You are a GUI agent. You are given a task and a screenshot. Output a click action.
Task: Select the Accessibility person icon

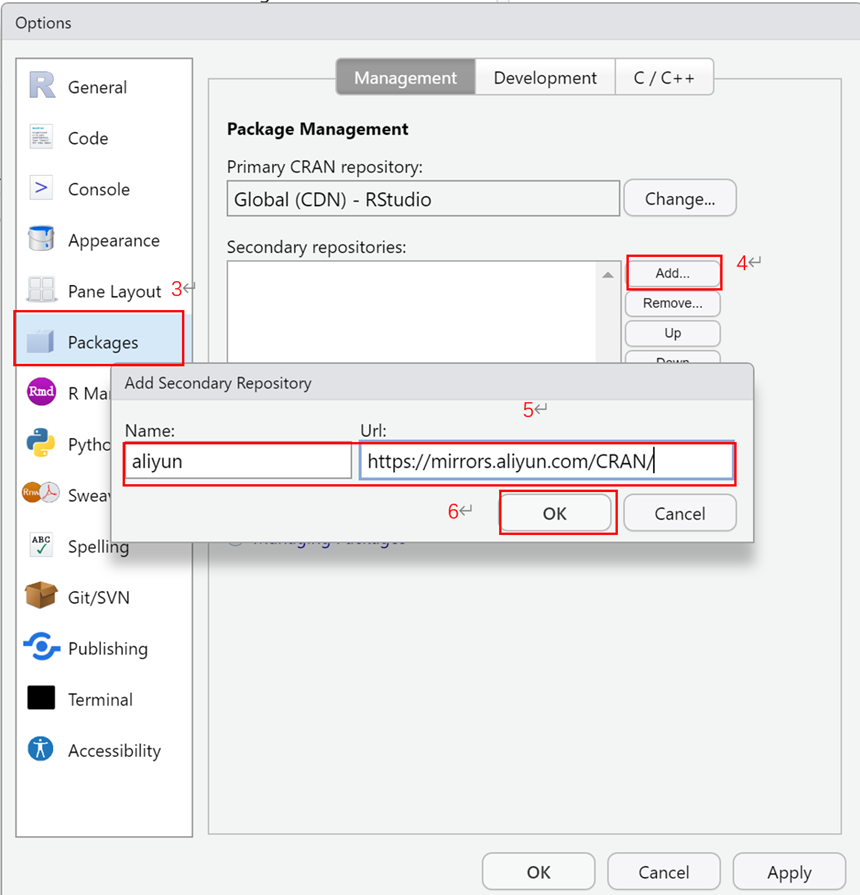pyautogui.click(x=41, y=748)
